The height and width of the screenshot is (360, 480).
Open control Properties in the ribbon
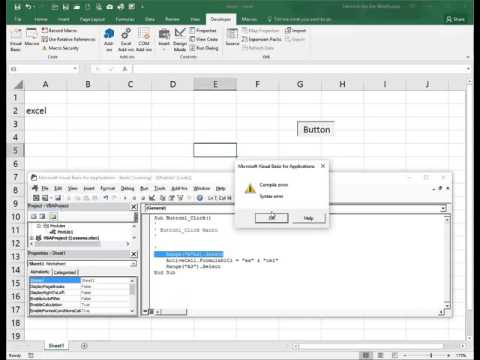point(203,30)
